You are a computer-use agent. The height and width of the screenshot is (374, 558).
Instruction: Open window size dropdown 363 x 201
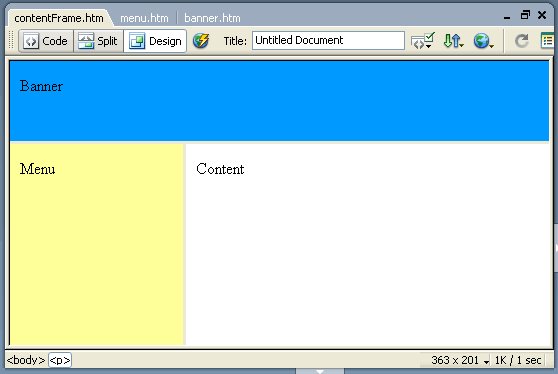click(460, 360)
